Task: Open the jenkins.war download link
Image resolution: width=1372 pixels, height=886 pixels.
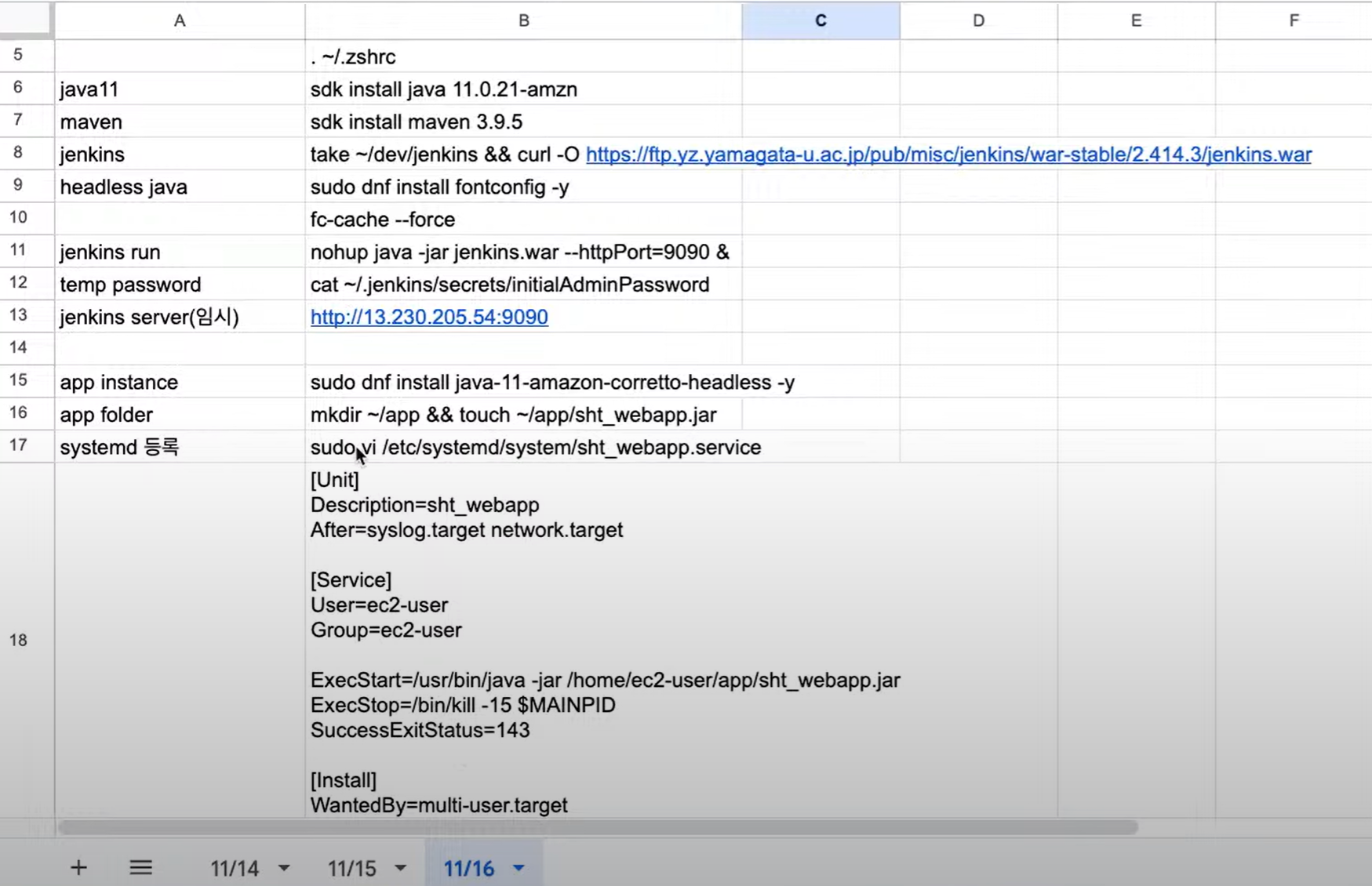Action: point(948,154)
